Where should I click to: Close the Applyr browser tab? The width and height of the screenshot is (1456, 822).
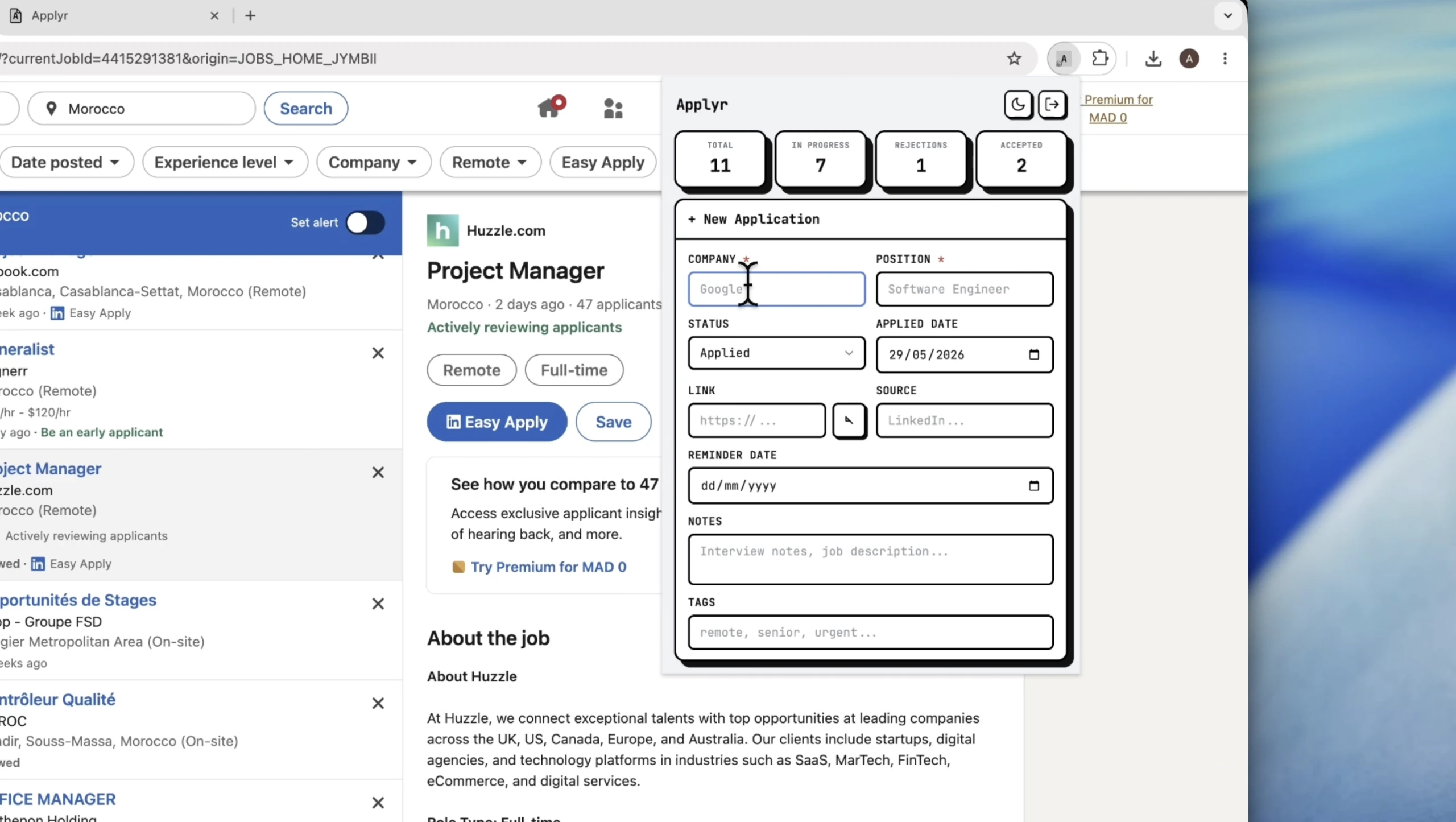[x=214, y=15]
